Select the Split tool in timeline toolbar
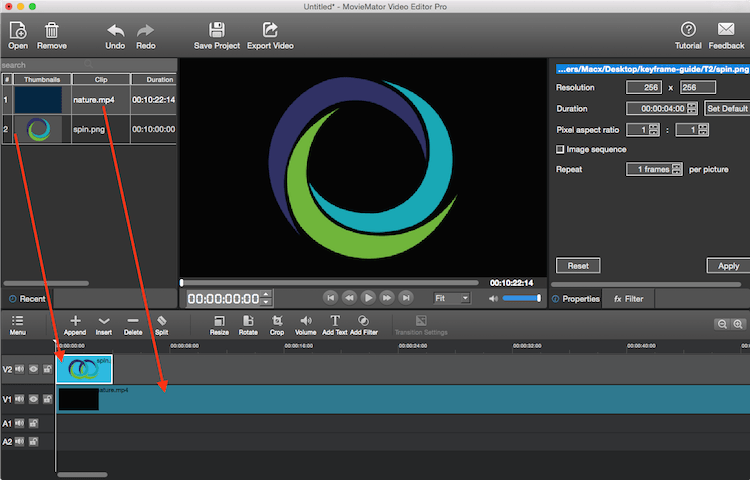Viewport: 750px width, 480px height. tap(161, 321)
